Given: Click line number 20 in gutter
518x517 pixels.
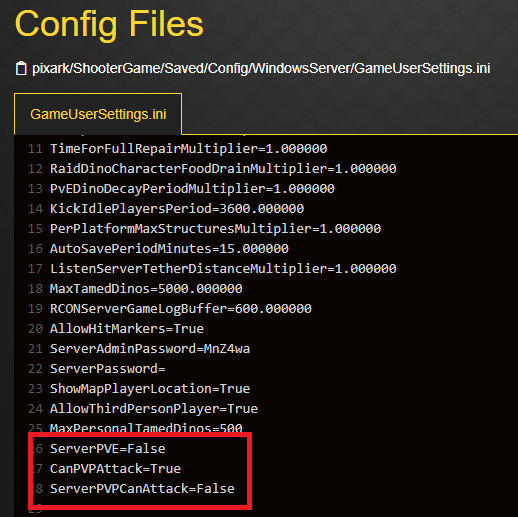Looking at the screenshot, I should (x=35, y=329).
